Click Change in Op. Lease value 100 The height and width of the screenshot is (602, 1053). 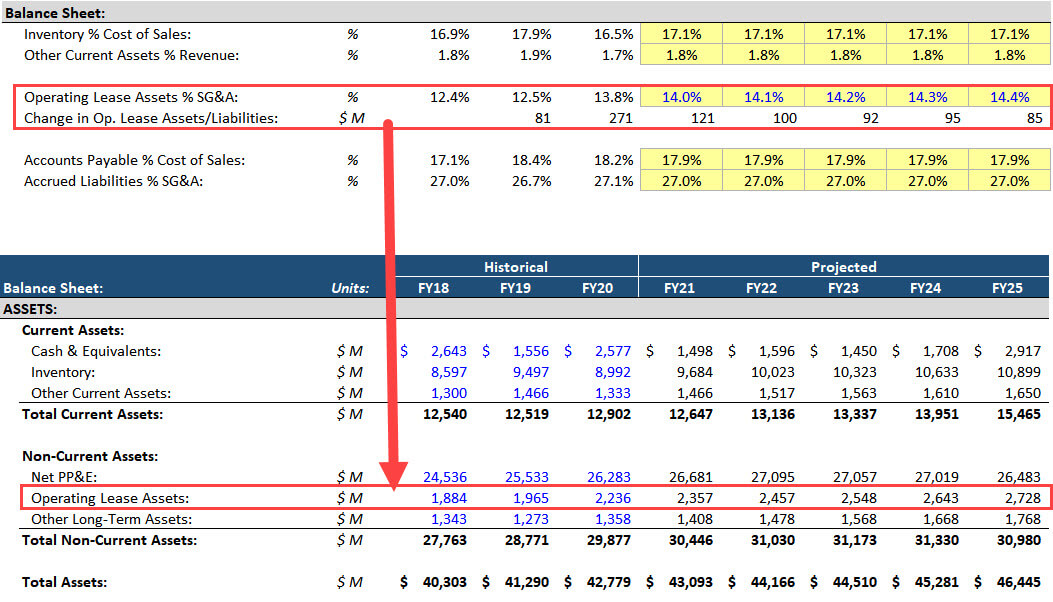pos(784,118)
